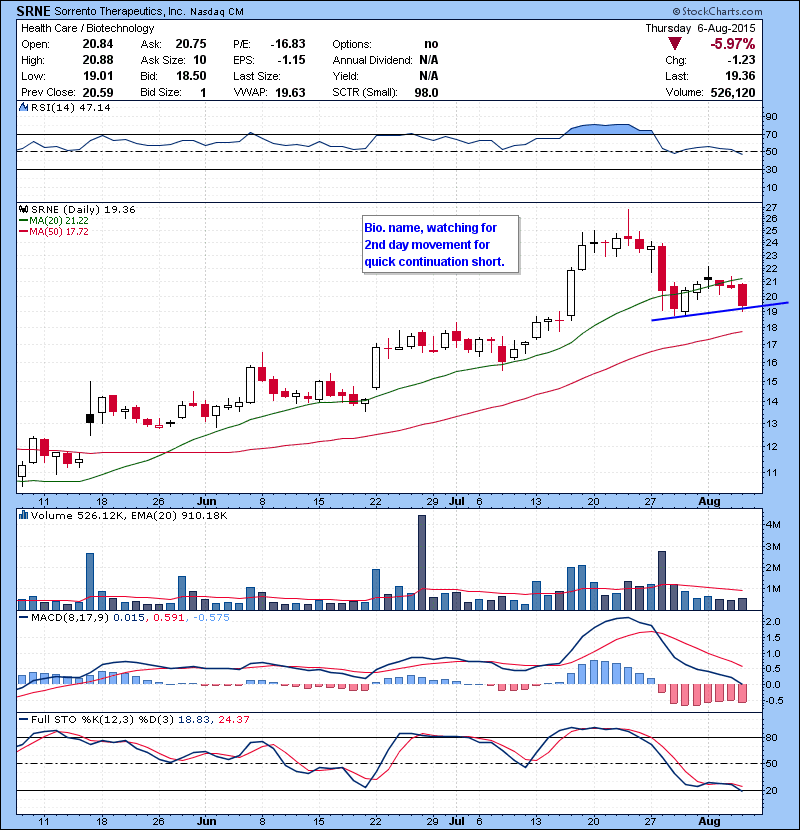800x830 pixels.
Task: Click the red MA(50) 17.72 legend entry
Action: click(x=54, y=232)
